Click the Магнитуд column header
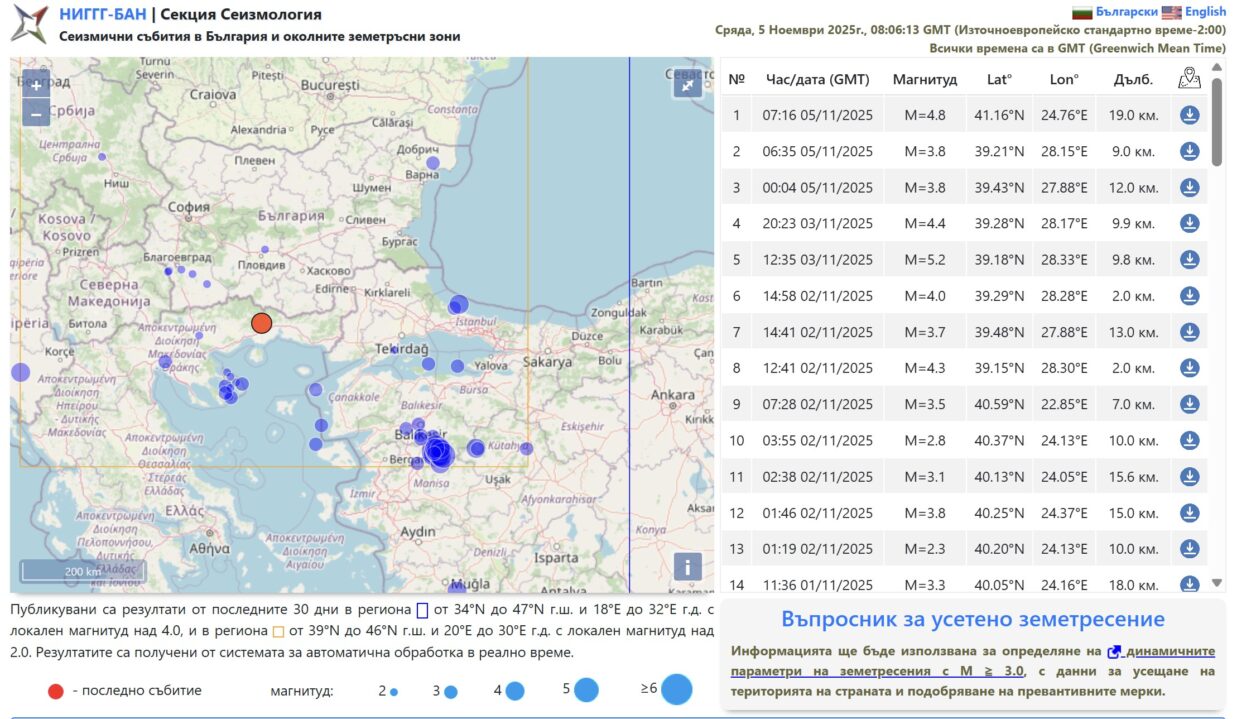This screenshot has width=1256, height=719. click(924, 79)
